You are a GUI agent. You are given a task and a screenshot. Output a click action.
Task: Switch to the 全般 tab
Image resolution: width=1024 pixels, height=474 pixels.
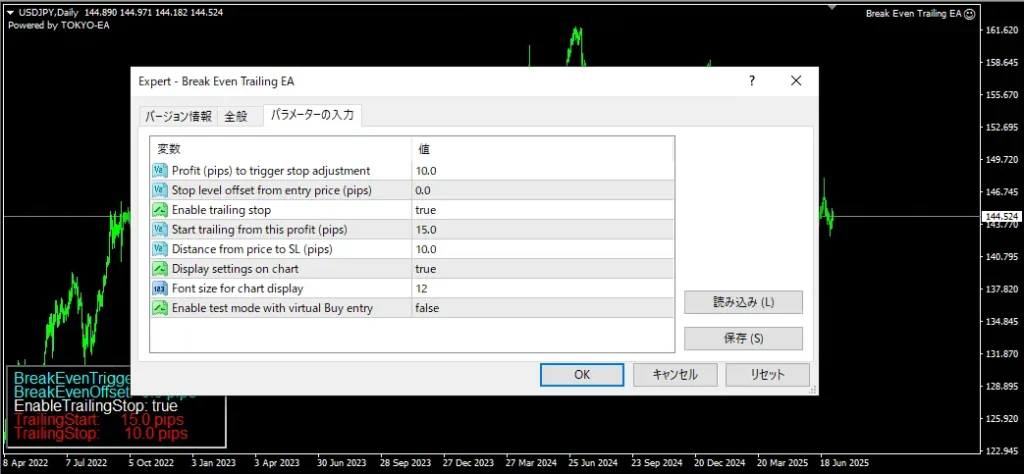point(236,117)
